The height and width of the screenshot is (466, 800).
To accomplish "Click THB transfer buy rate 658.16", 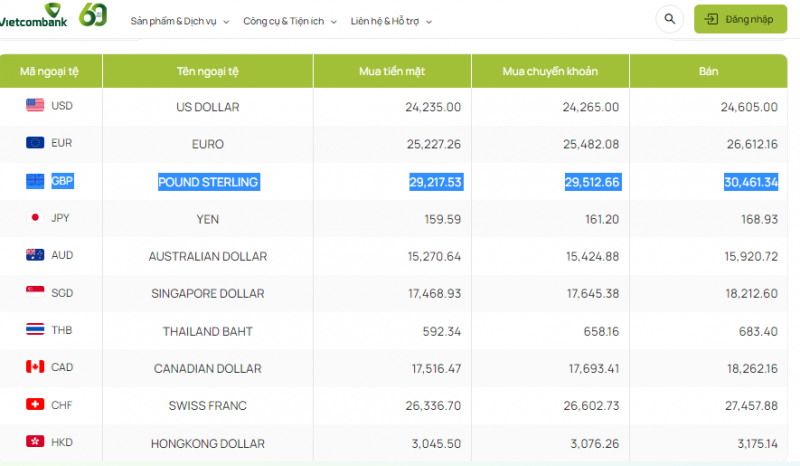I will (x=601, y=331).
